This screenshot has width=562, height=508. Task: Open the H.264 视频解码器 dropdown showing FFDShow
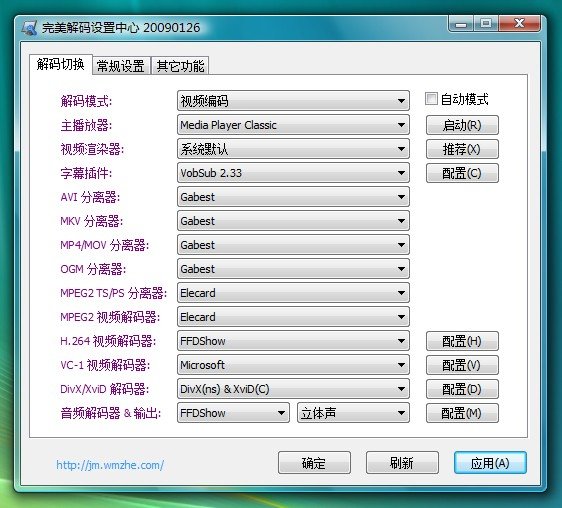click(293, 341)
